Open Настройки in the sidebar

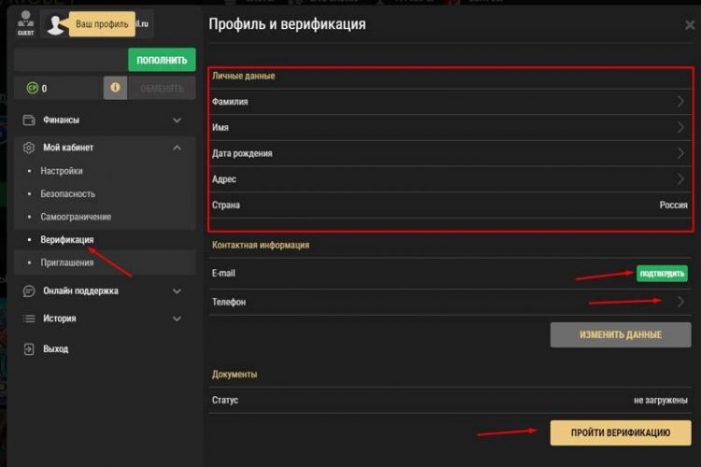62,171
